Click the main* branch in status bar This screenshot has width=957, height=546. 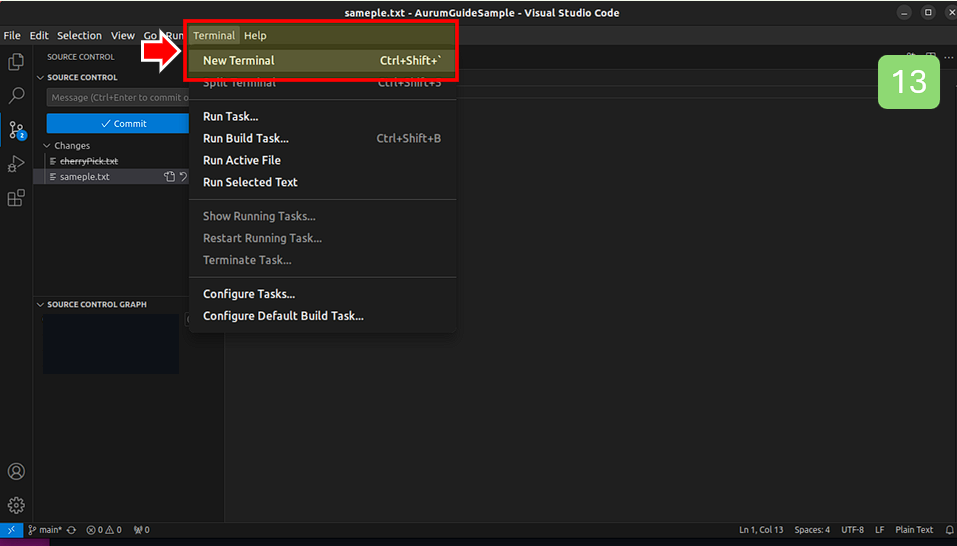coord(45,530)
